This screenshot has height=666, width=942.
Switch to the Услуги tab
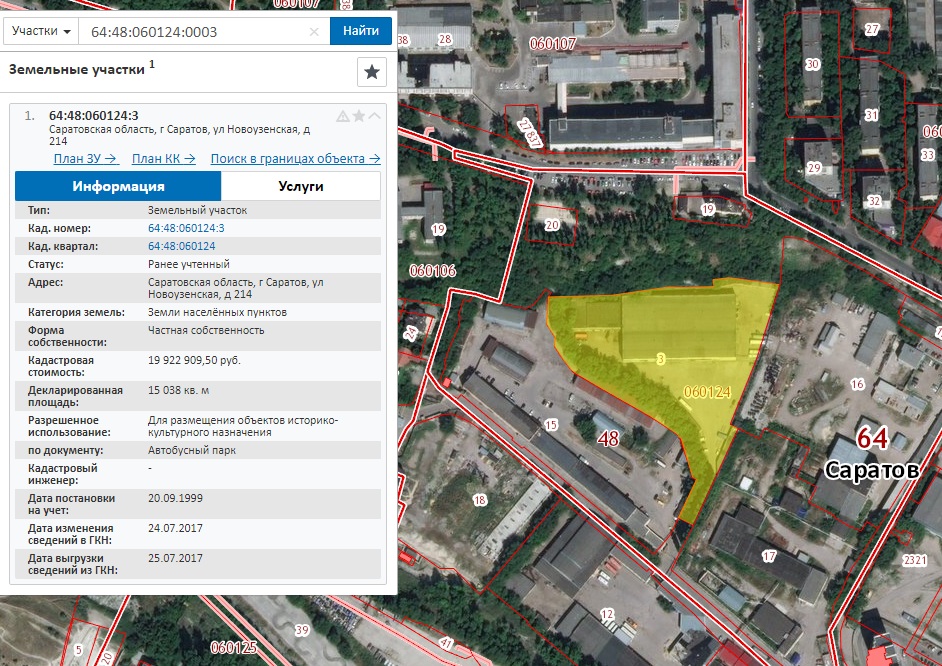[301, 186]
